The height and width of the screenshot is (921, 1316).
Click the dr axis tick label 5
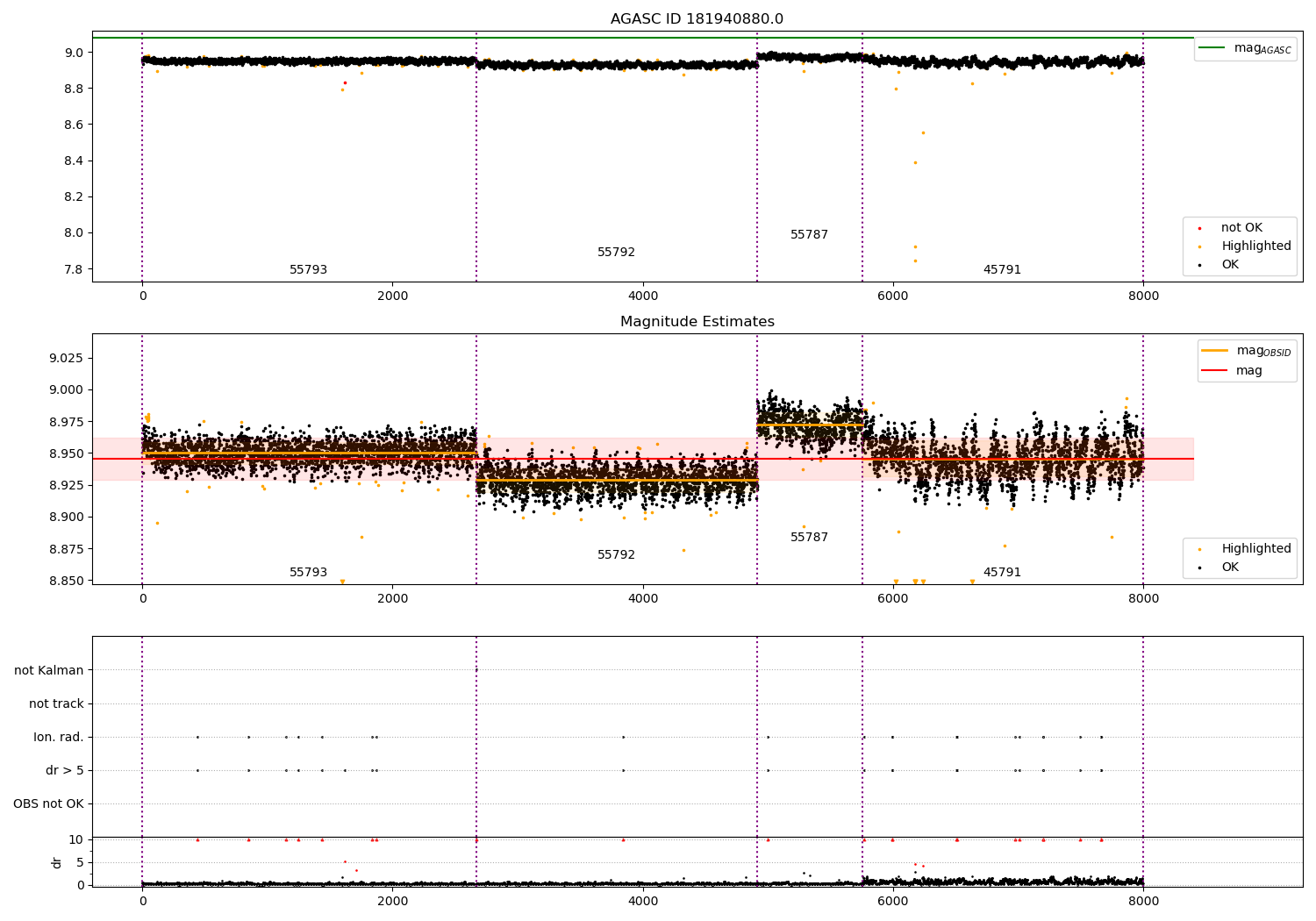coord(80,863)
